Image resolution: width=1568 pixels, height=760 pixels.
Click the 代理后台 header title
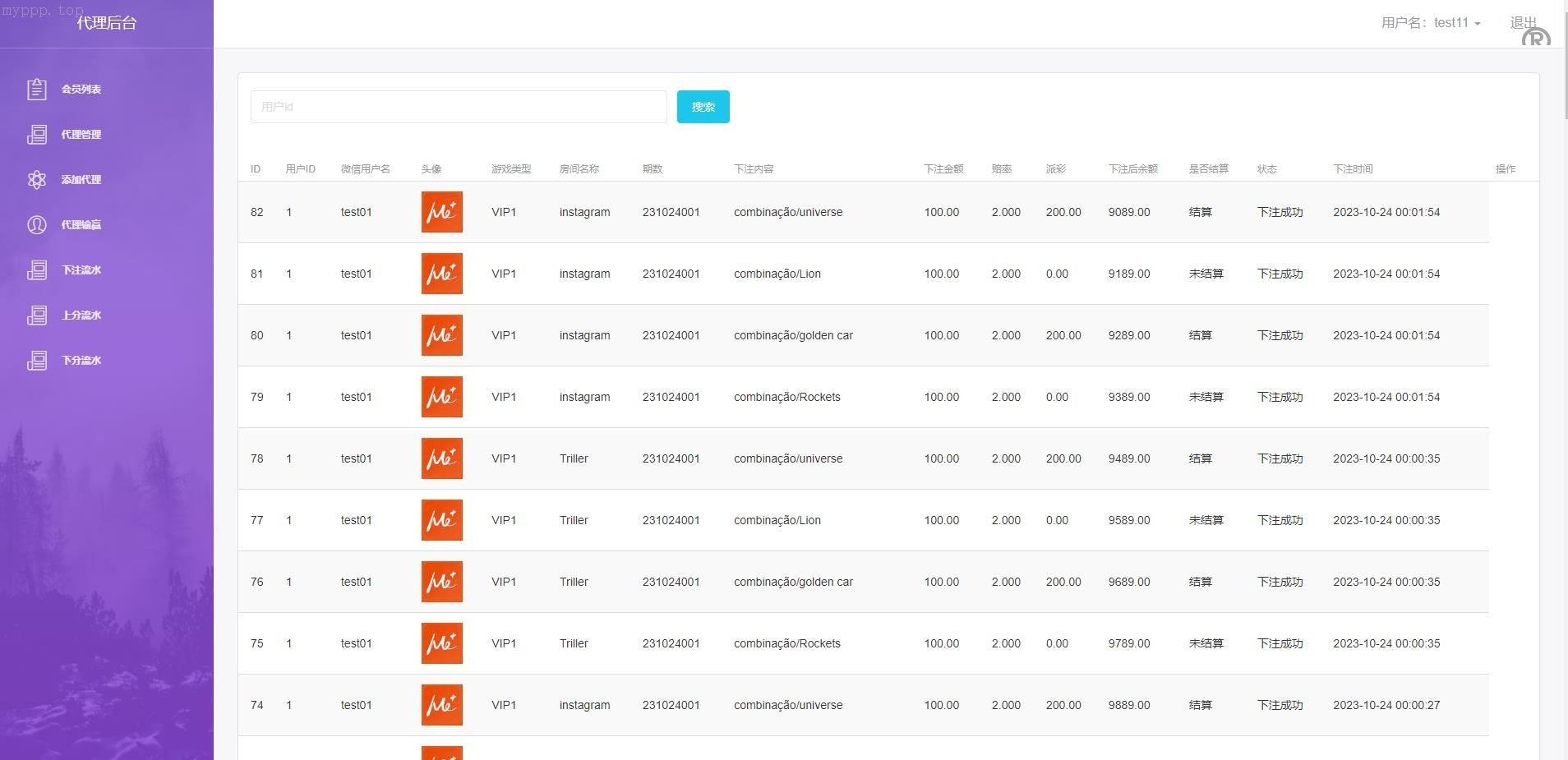(107, 23)
